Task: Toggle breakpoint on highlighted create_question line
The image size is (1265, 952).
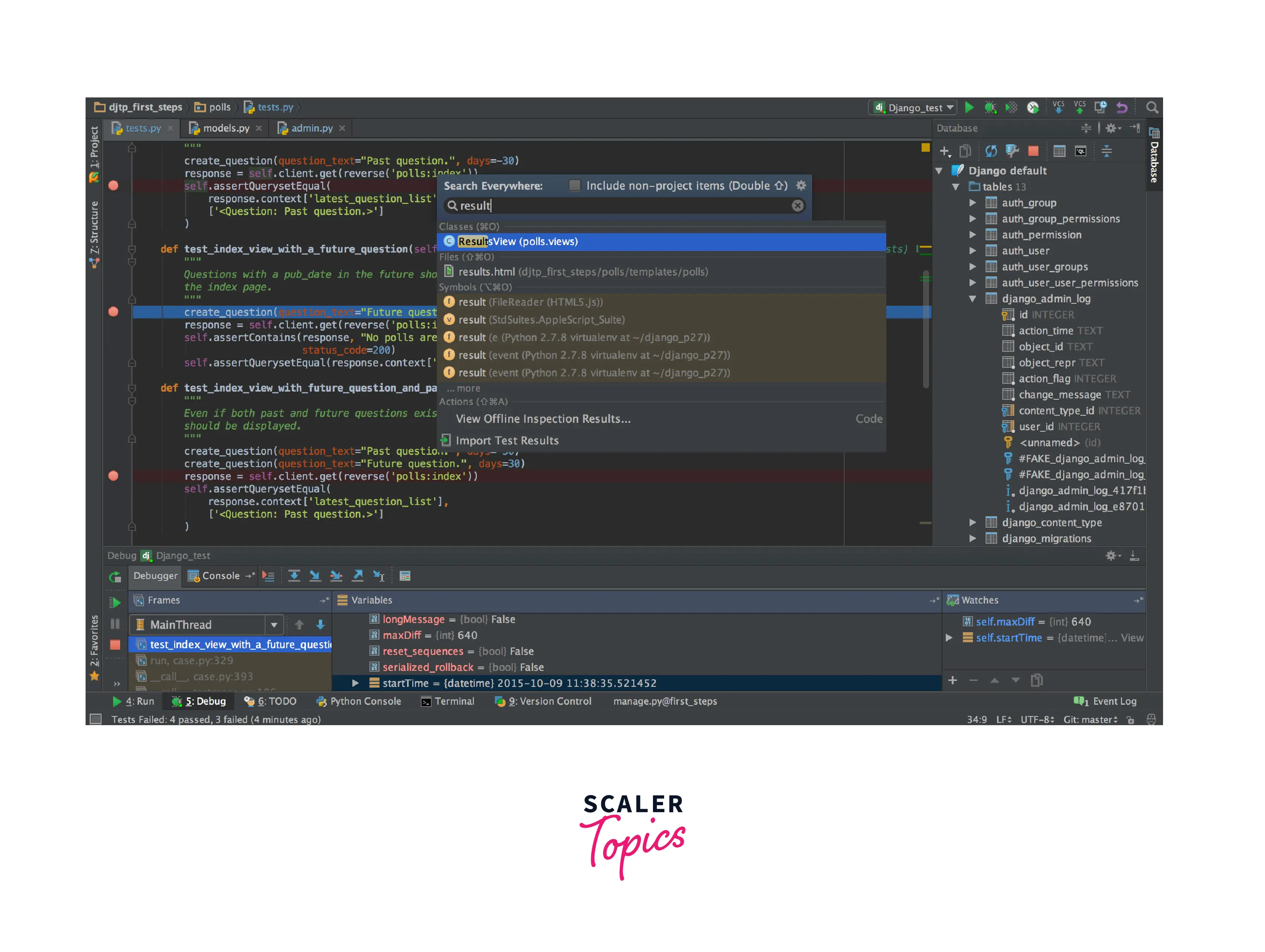Action: (113, 312)
